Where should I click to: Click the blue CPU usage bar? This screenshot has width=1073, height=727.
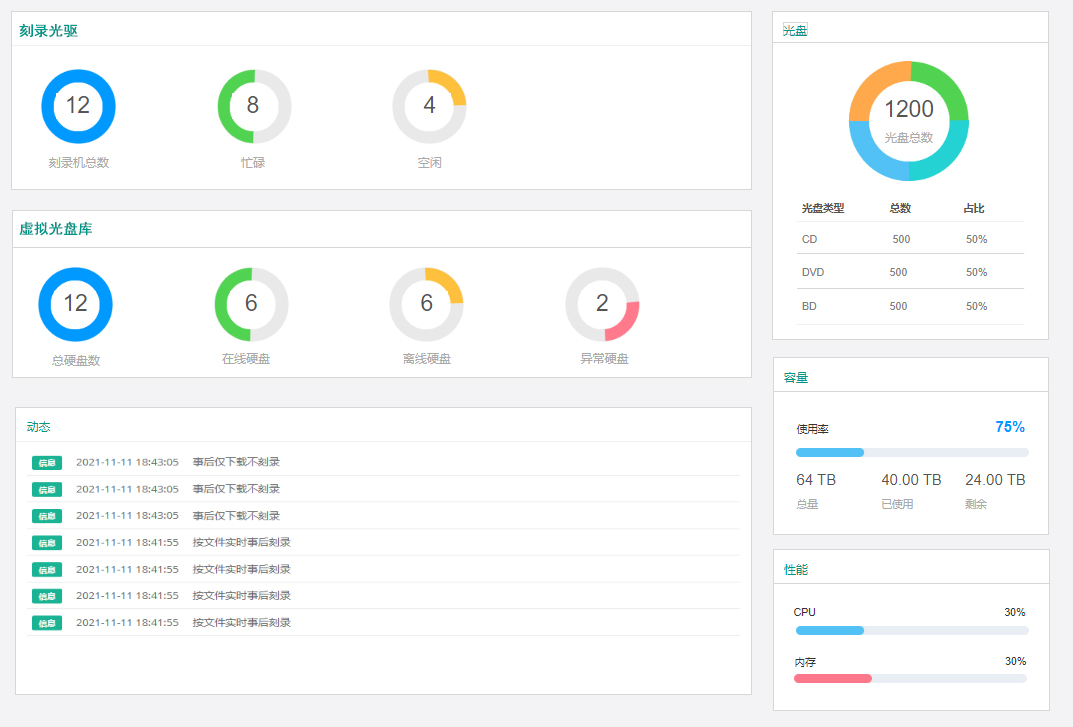pyautogui.click(x=911, y=630)
